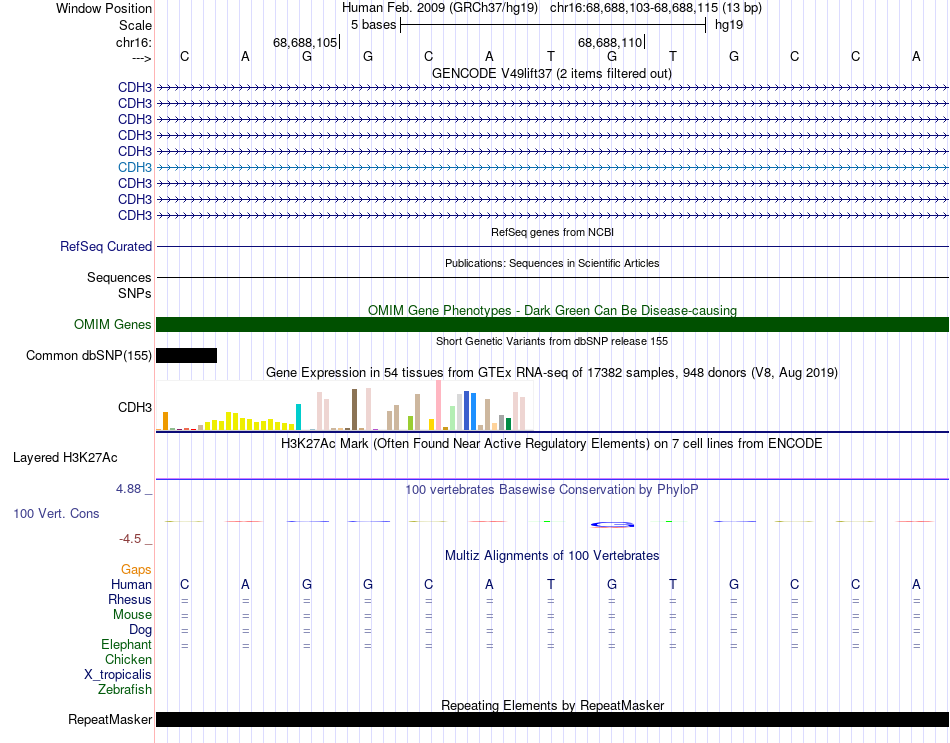Click the 68,688,110 coordinate marker

[610, 42]
